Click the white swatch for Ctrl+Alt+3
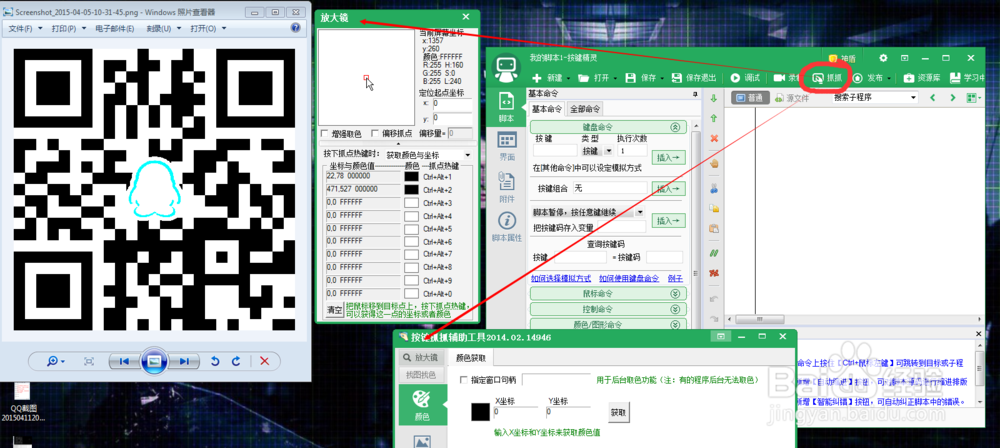 point(411,202)
